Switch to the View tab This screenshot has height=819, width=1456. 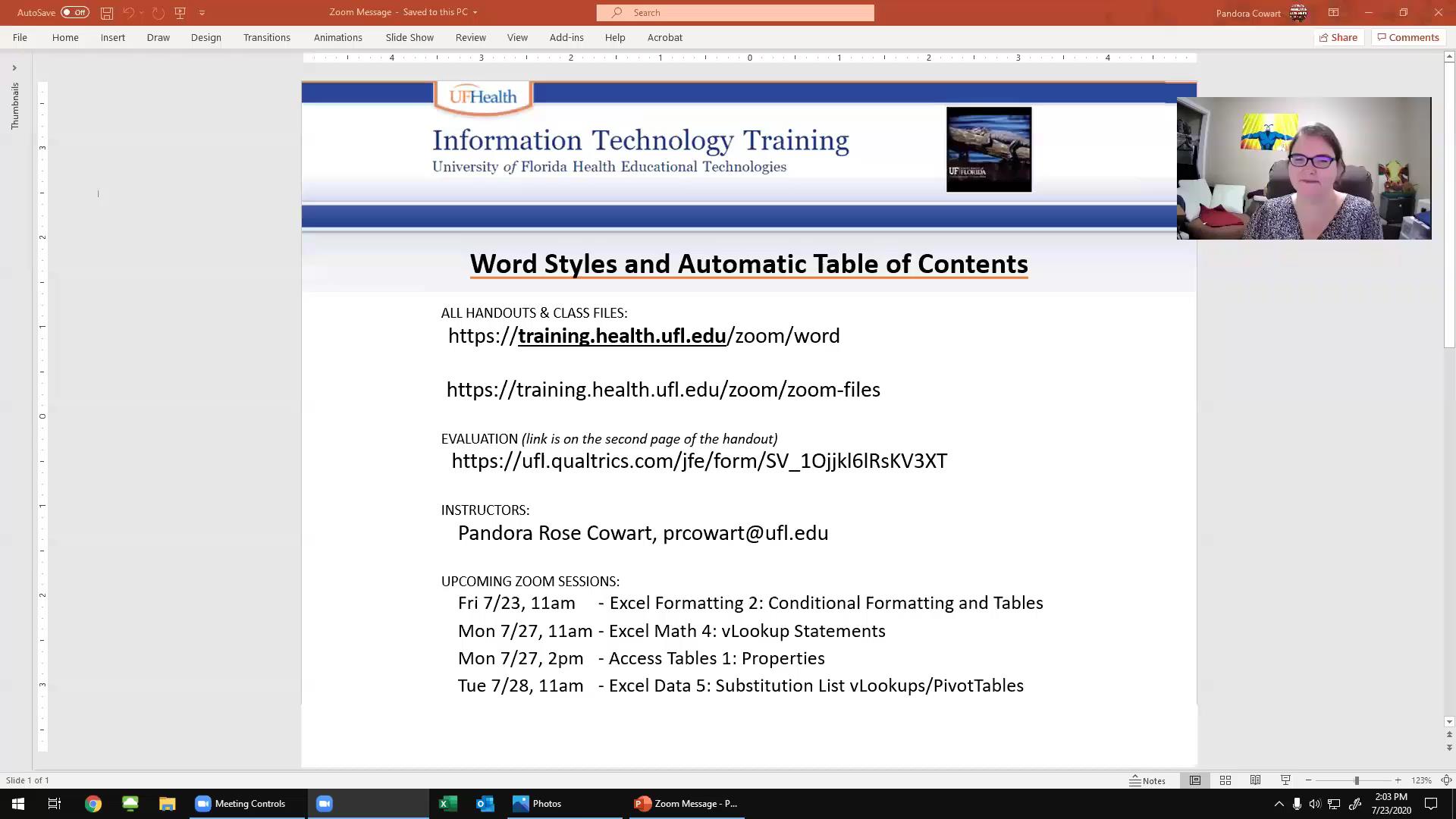coord(518,37)
